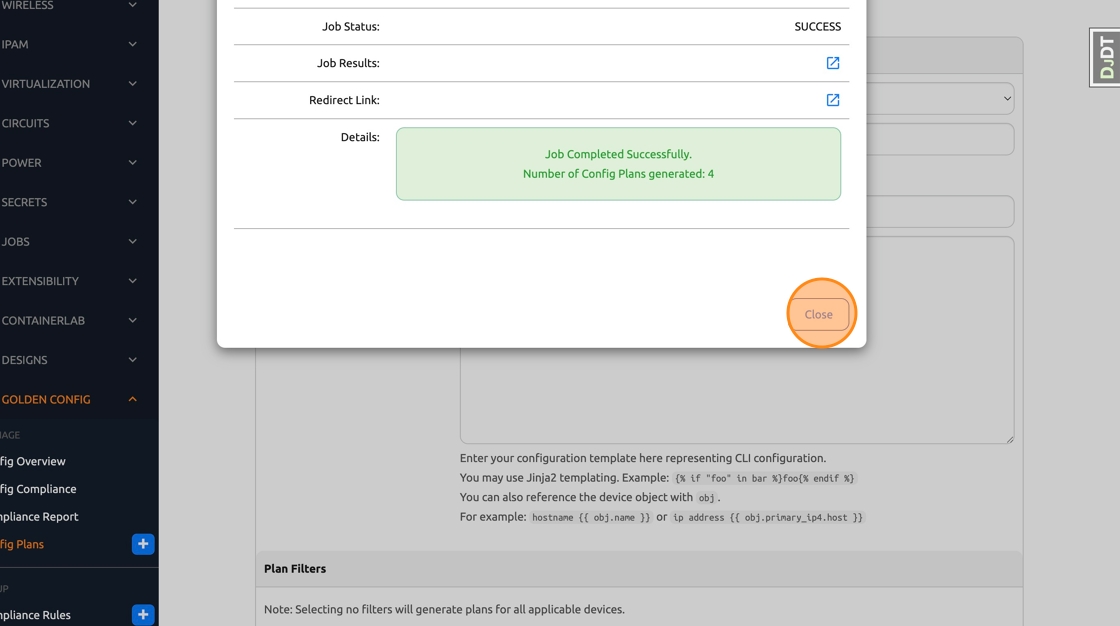The height and width of the screenshot is (626, 1120).
Task: Open the Job Results external link icon
Action: [x=832, y=63]
